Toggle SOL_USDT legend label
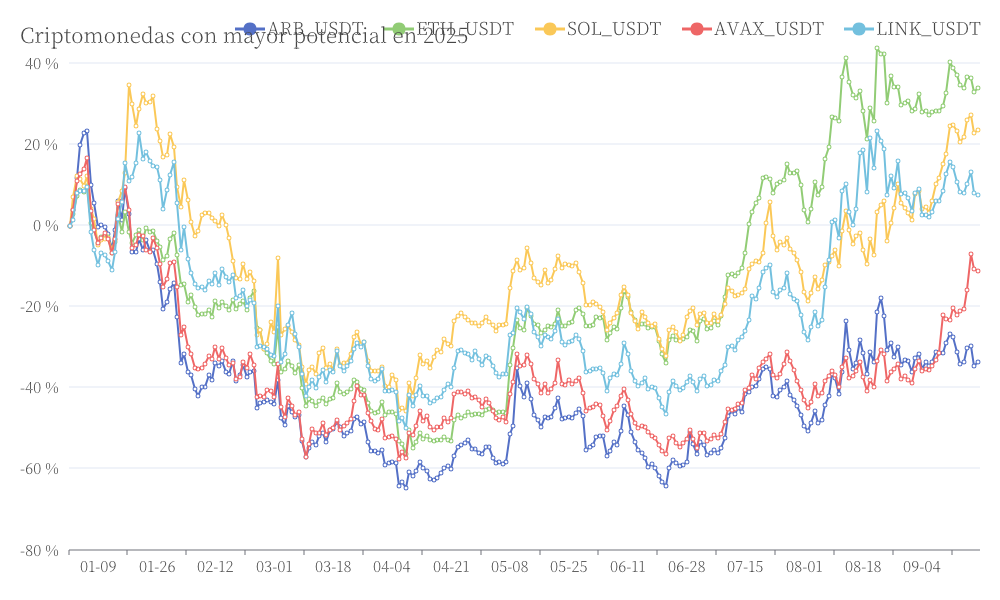Image resolution: width=1000 pixels, height=600 pixels. coord(614,29)
